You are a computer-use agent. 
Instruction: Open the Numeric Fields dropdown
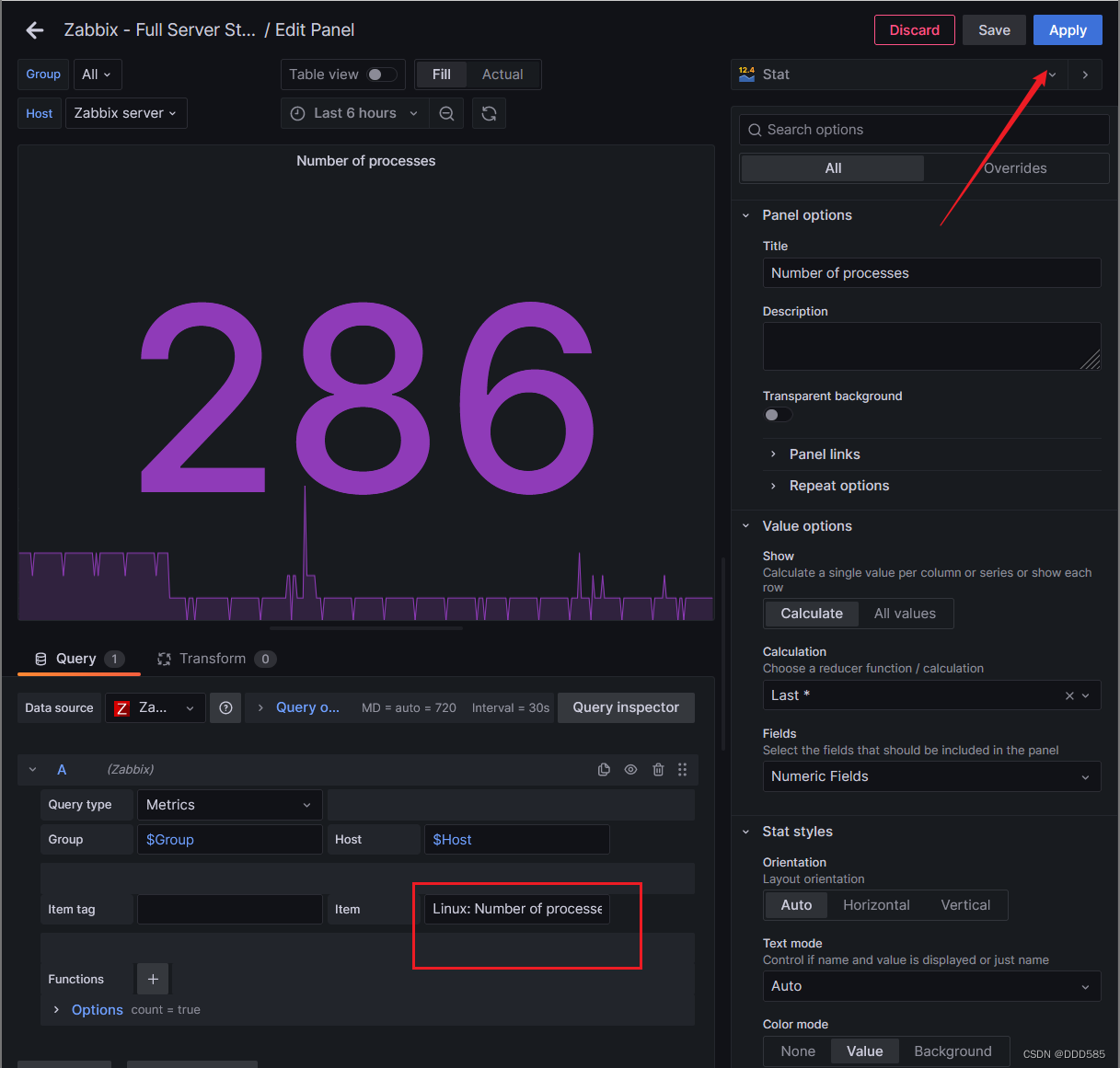pyautogui.click(x=931, y=776)
